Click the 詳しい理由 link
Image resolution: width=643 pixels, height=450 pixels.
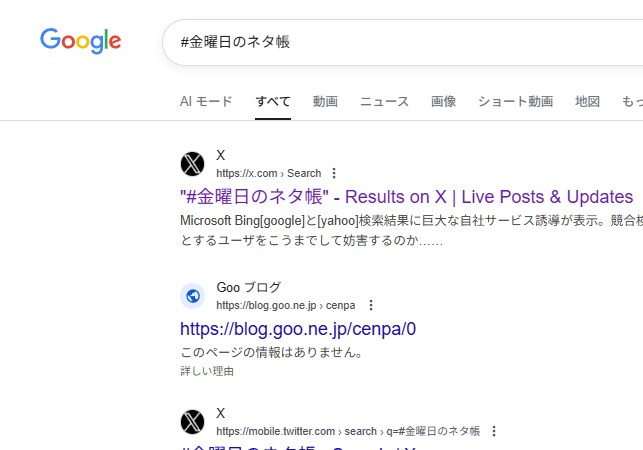207,371
